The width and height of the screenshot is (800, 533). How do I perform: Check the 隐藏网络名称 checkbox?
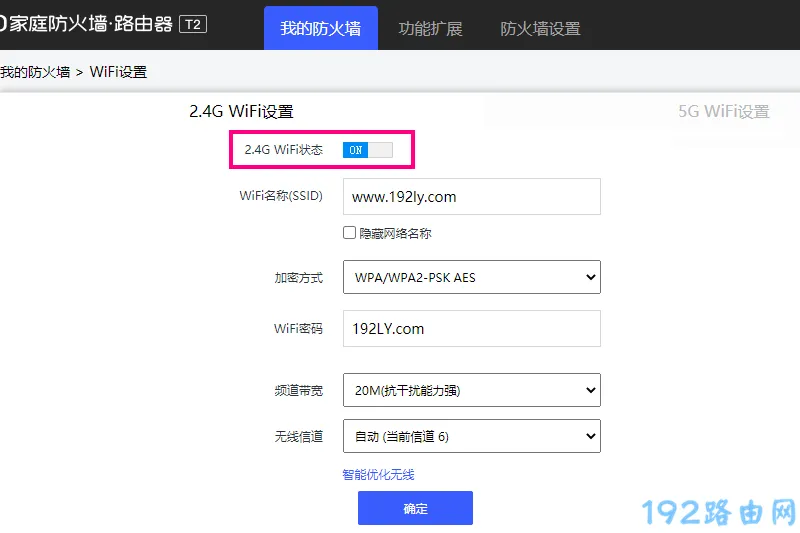coord(350,233)
